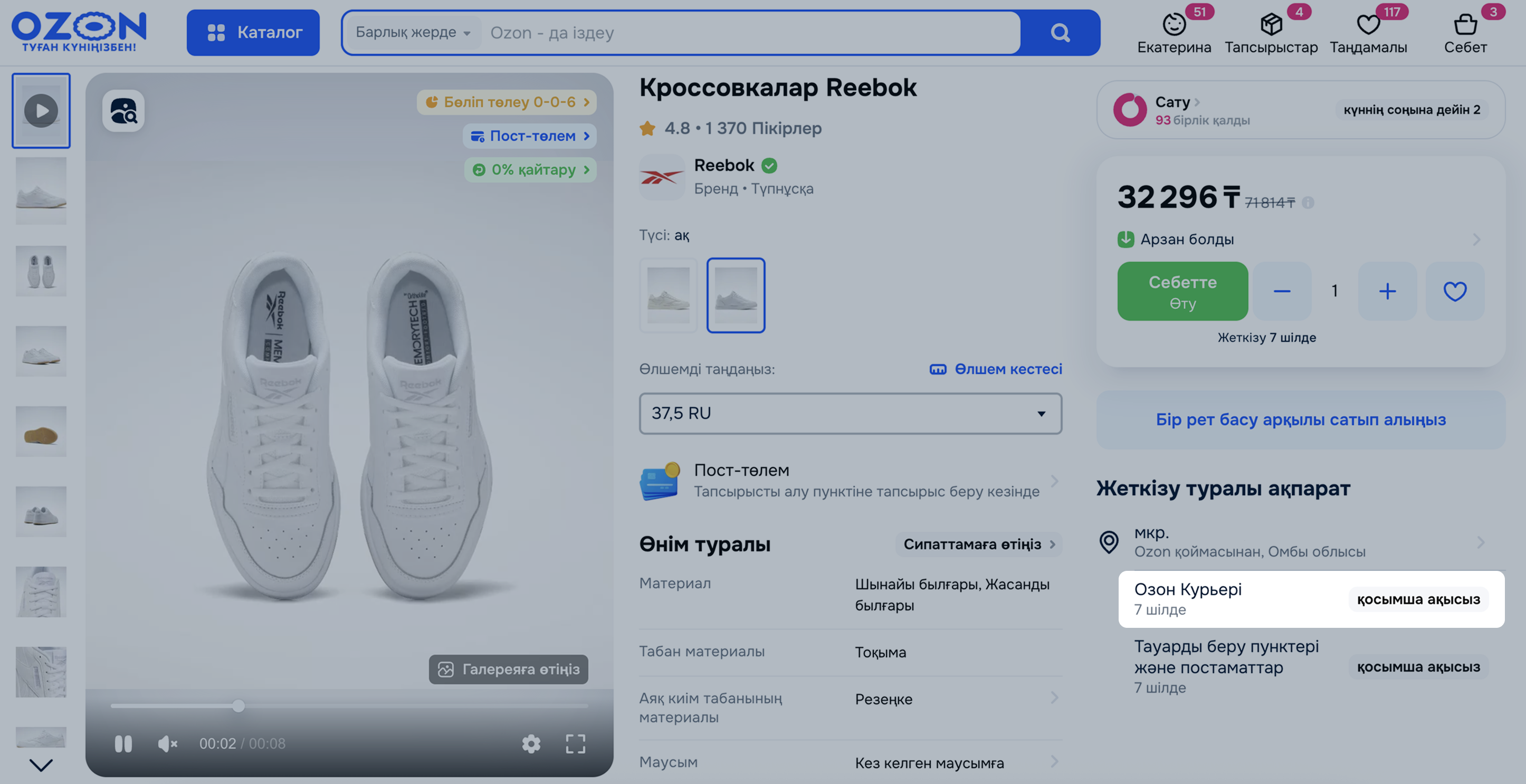Expand the Маусым row chevron
Image resolution: width=1526 pixels, height=784 pixels.
pyautogui.click(x=1054, y=761)
